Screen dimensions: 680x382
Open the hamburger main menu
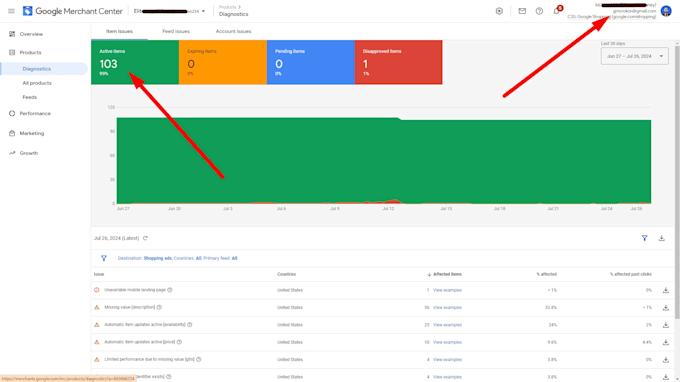pyautogui.click(x=11, y=11)
